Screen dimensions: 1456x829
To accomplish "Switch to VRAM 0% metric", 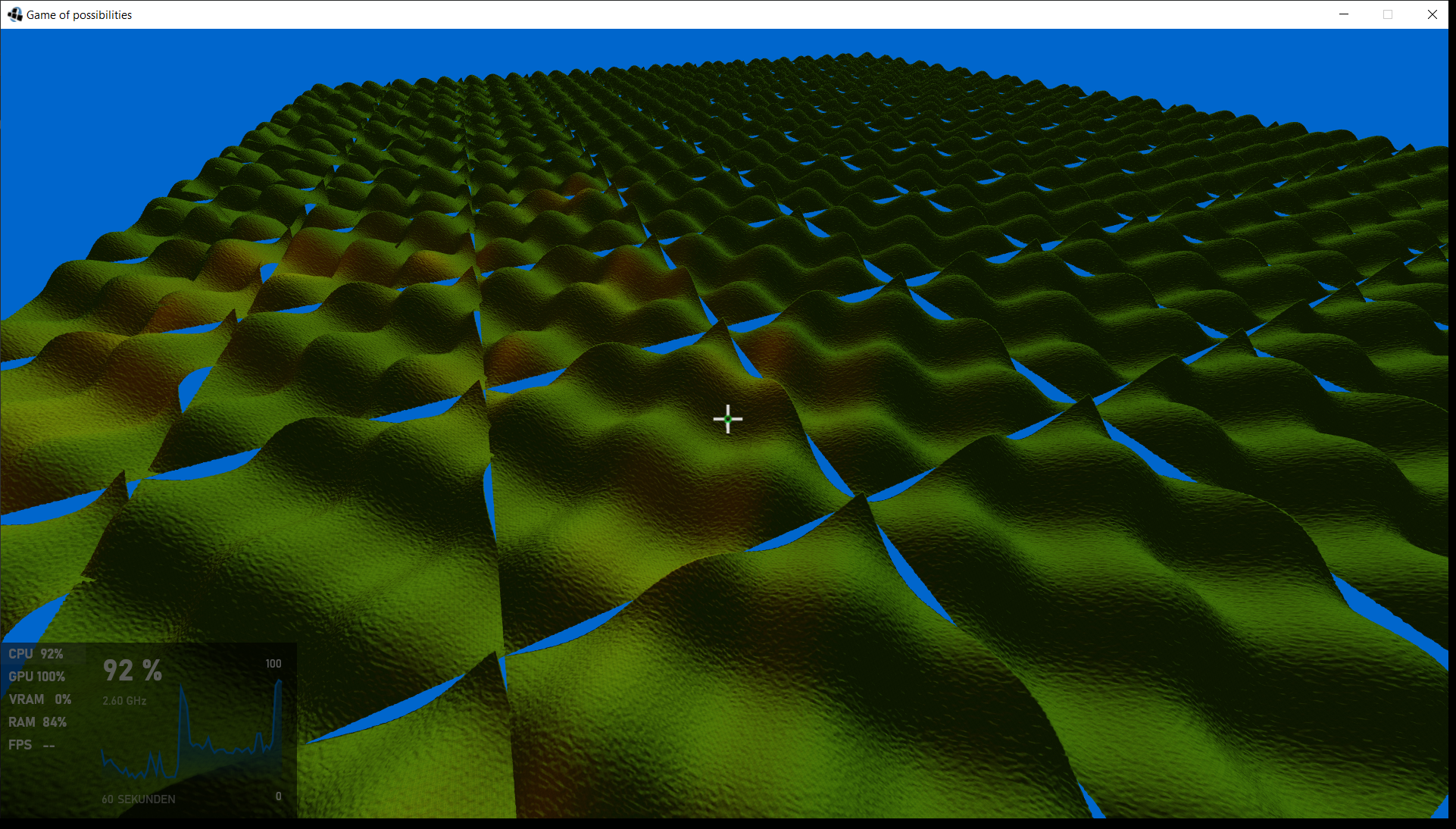I will tap(40, 699).
